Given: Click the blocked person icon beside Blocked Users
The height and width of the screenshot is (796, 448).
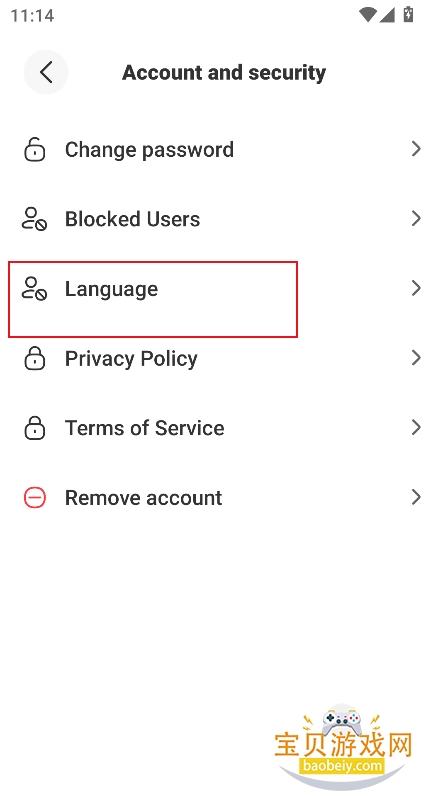Looking at the screenshot, I should [35, 219].
